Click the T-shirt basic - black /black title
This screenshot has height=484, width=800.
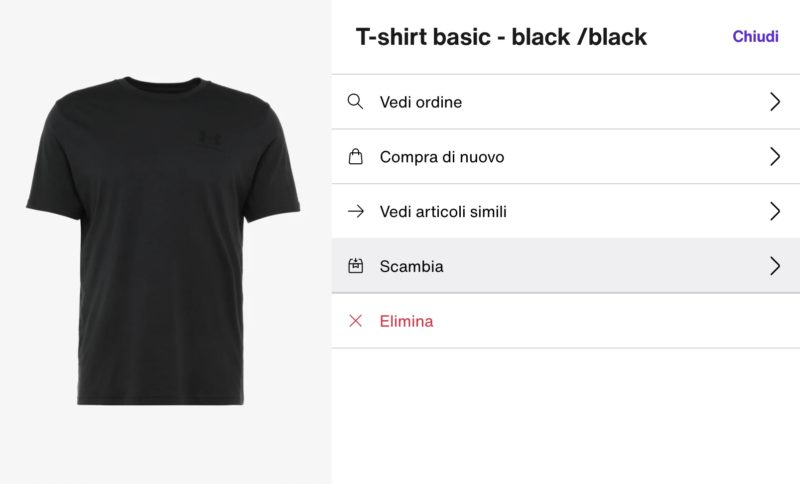501,38
